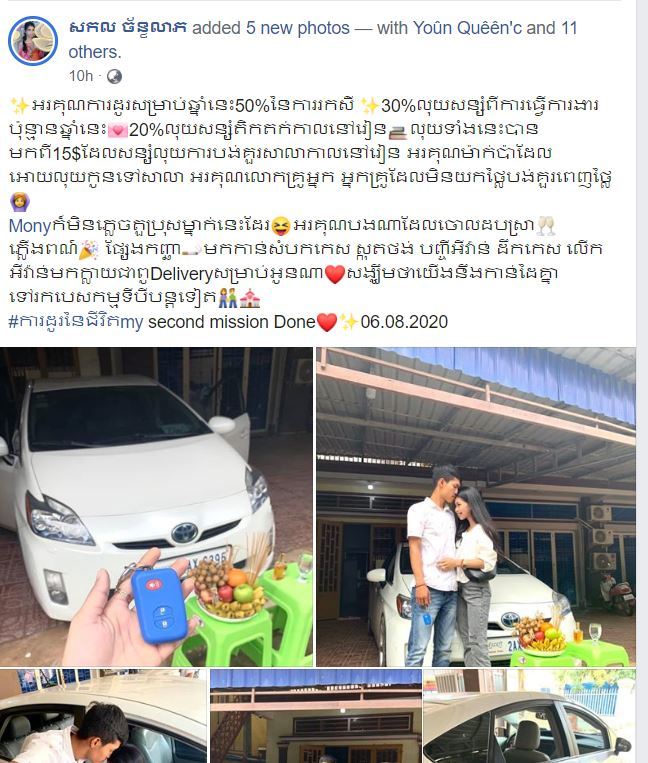Open the bottom middle house front photo
Viewport: 648px width, 763px height.
(316, 716)
